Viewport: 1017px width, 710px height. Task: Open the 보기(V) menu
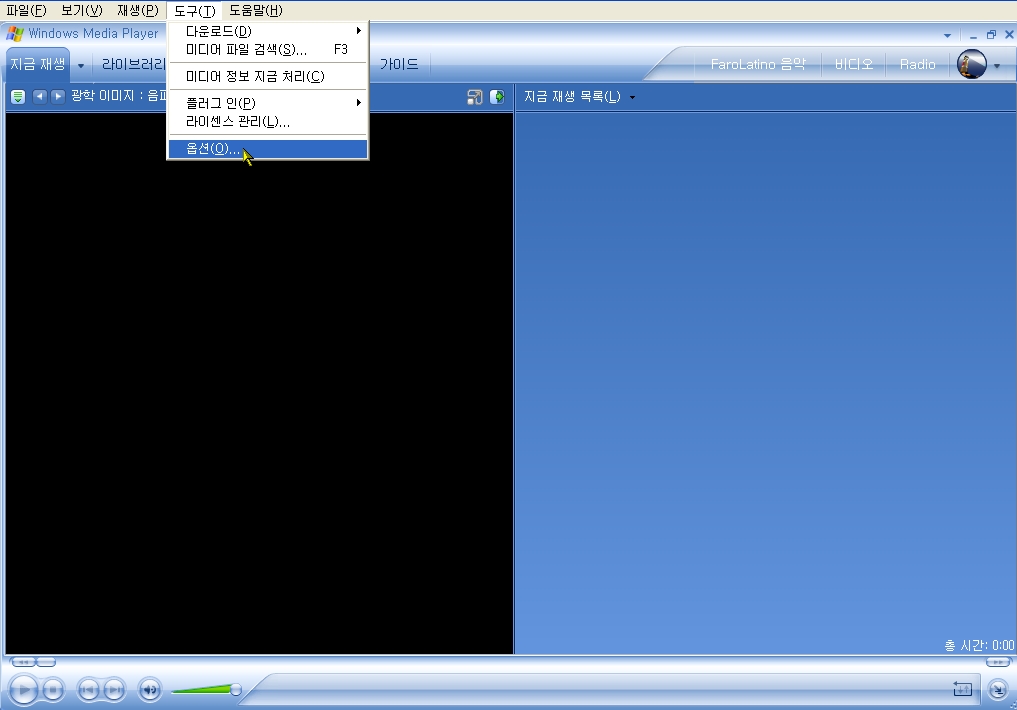[82, 10]
